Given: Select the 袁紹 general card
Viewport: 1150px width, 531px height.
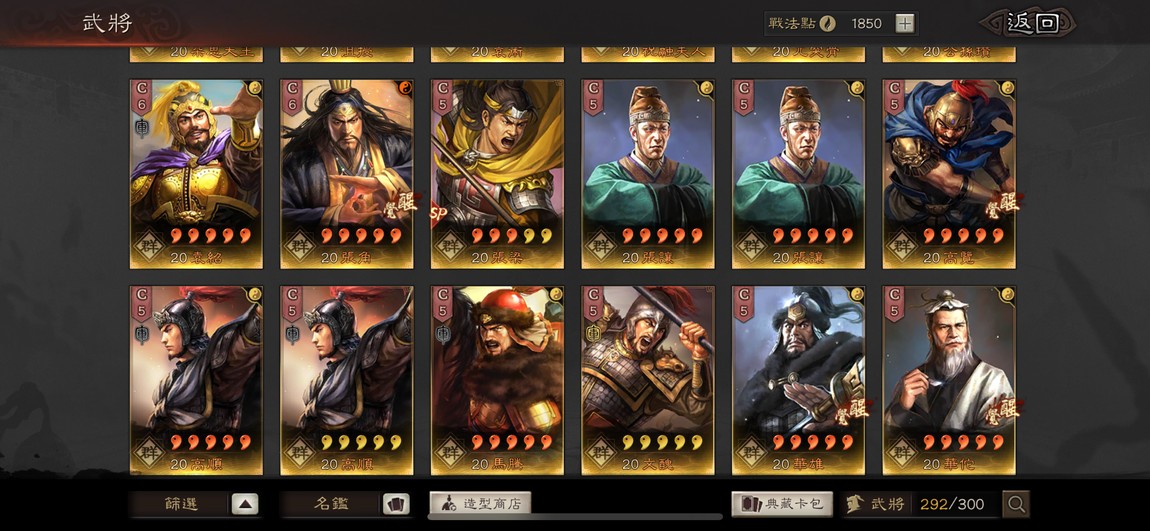Looking at the screenshot, I should click(197, 174).
